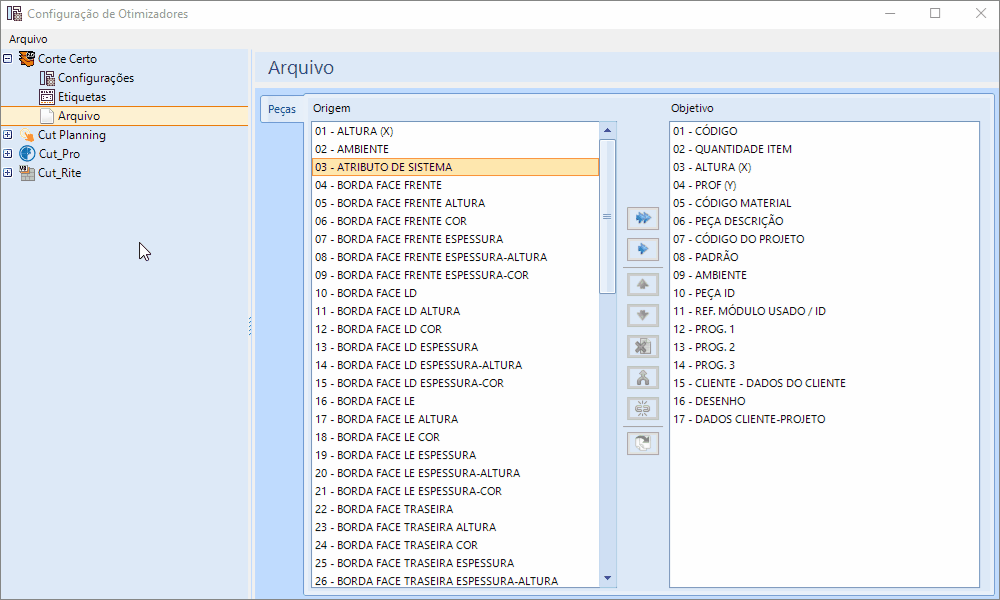This screenshot has height=600, width=1000.
Task: Select Etiquetas in the tree
Action: click(x=82, y=97)
